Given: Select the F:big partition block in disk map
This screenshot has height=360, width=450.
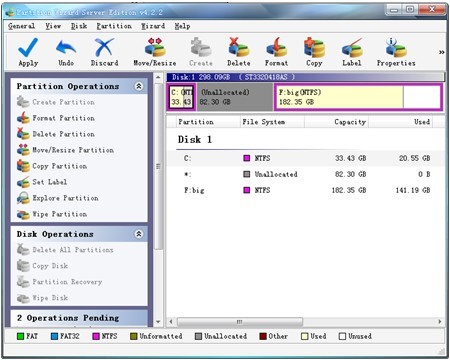Looking at the screenshot, I should pyautogui.click(x=358, y=97).
